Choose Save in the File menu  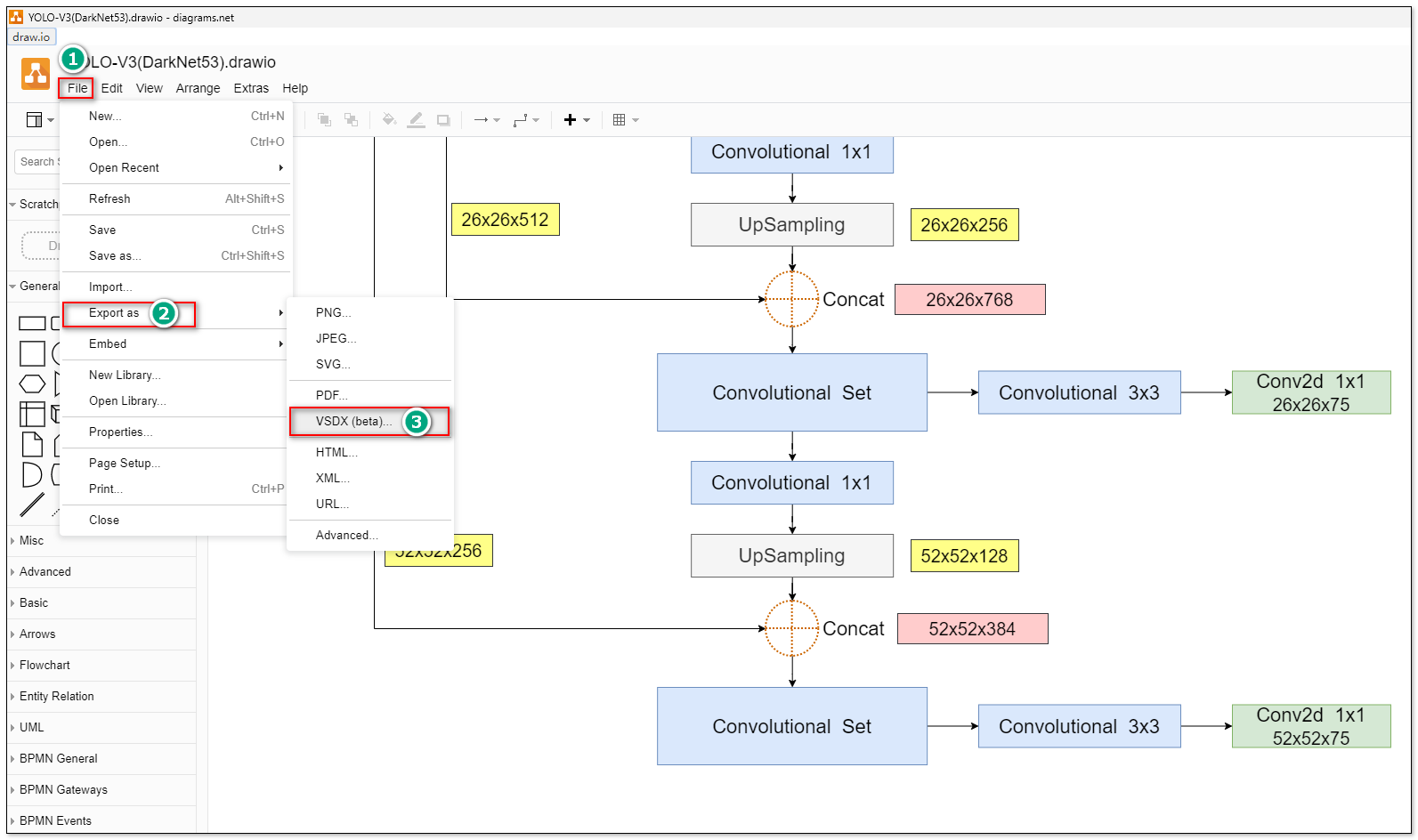pos(176,230)
